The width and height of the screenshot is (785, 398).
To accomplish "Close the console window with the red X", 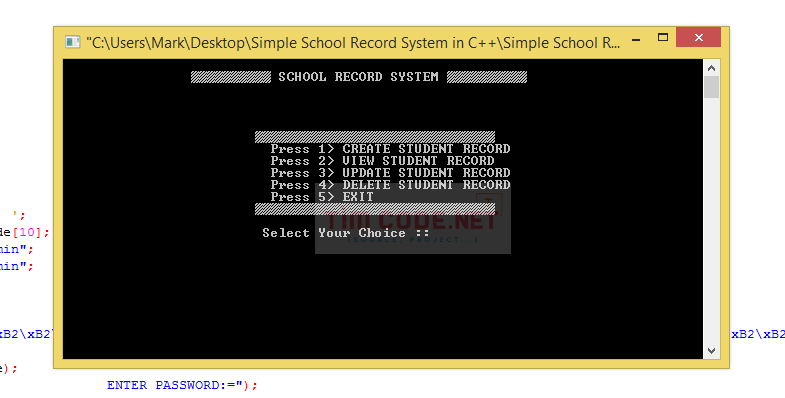I will tap(698, 38).
